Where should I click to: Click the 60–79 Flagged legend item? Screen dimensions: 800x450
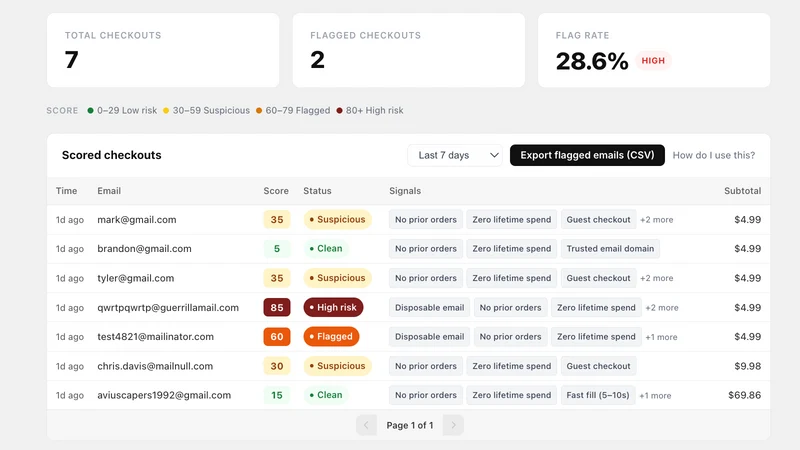[x=293, y=110]
